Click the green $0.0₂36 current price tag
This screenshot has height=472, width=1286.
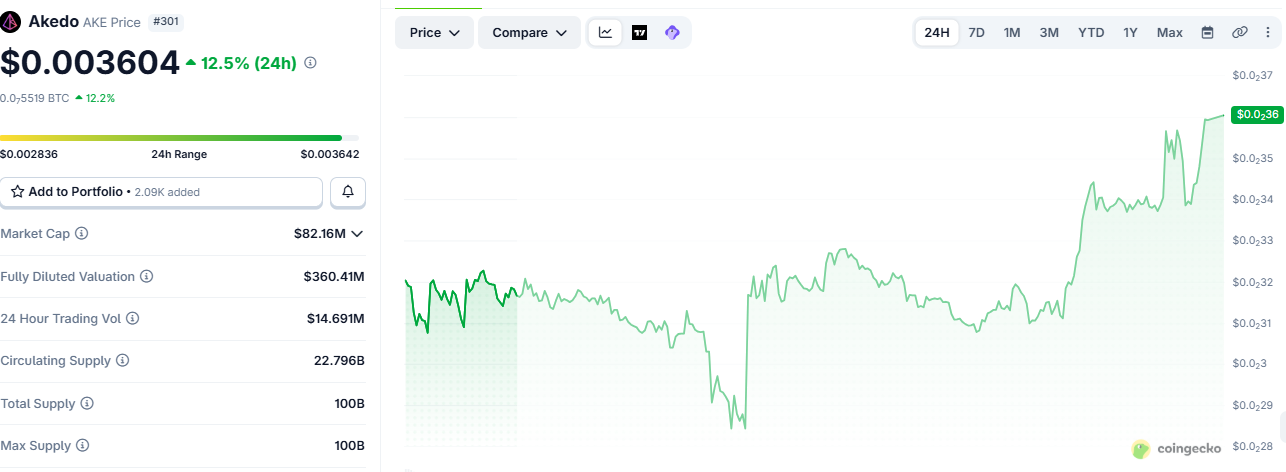(1257, 114)
